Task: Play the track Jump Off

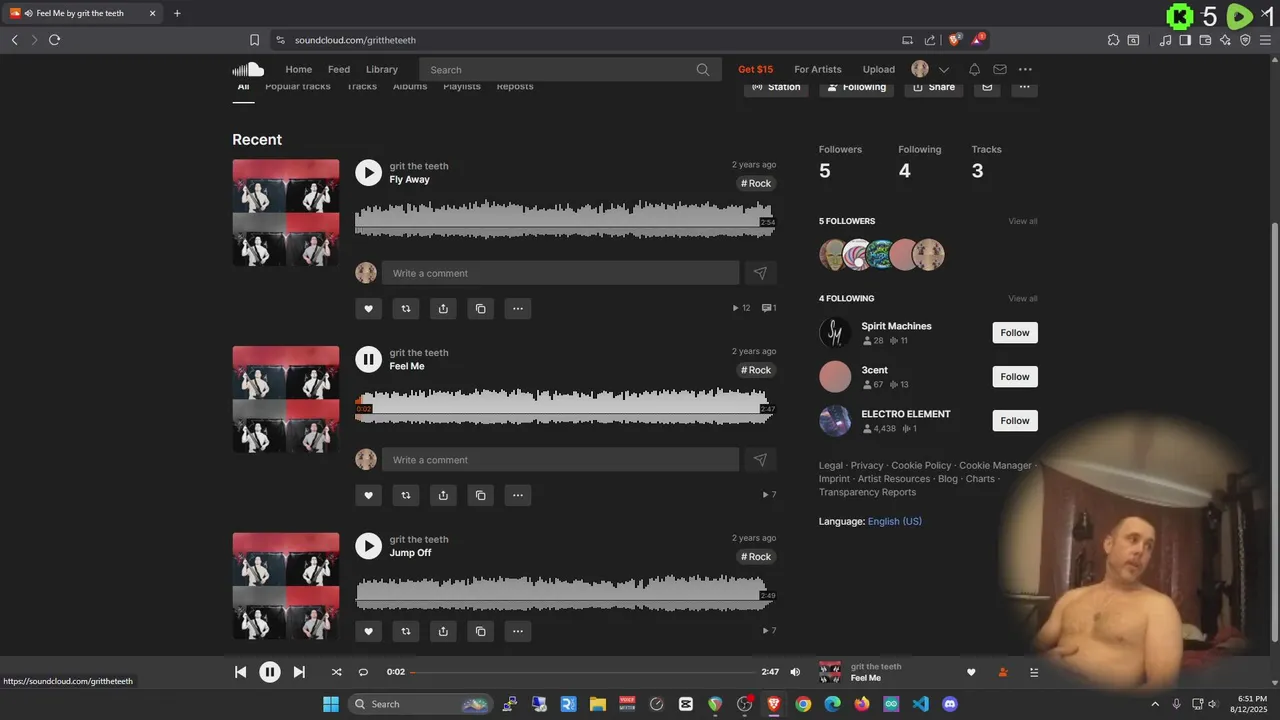Action: (x=368, y=546)
